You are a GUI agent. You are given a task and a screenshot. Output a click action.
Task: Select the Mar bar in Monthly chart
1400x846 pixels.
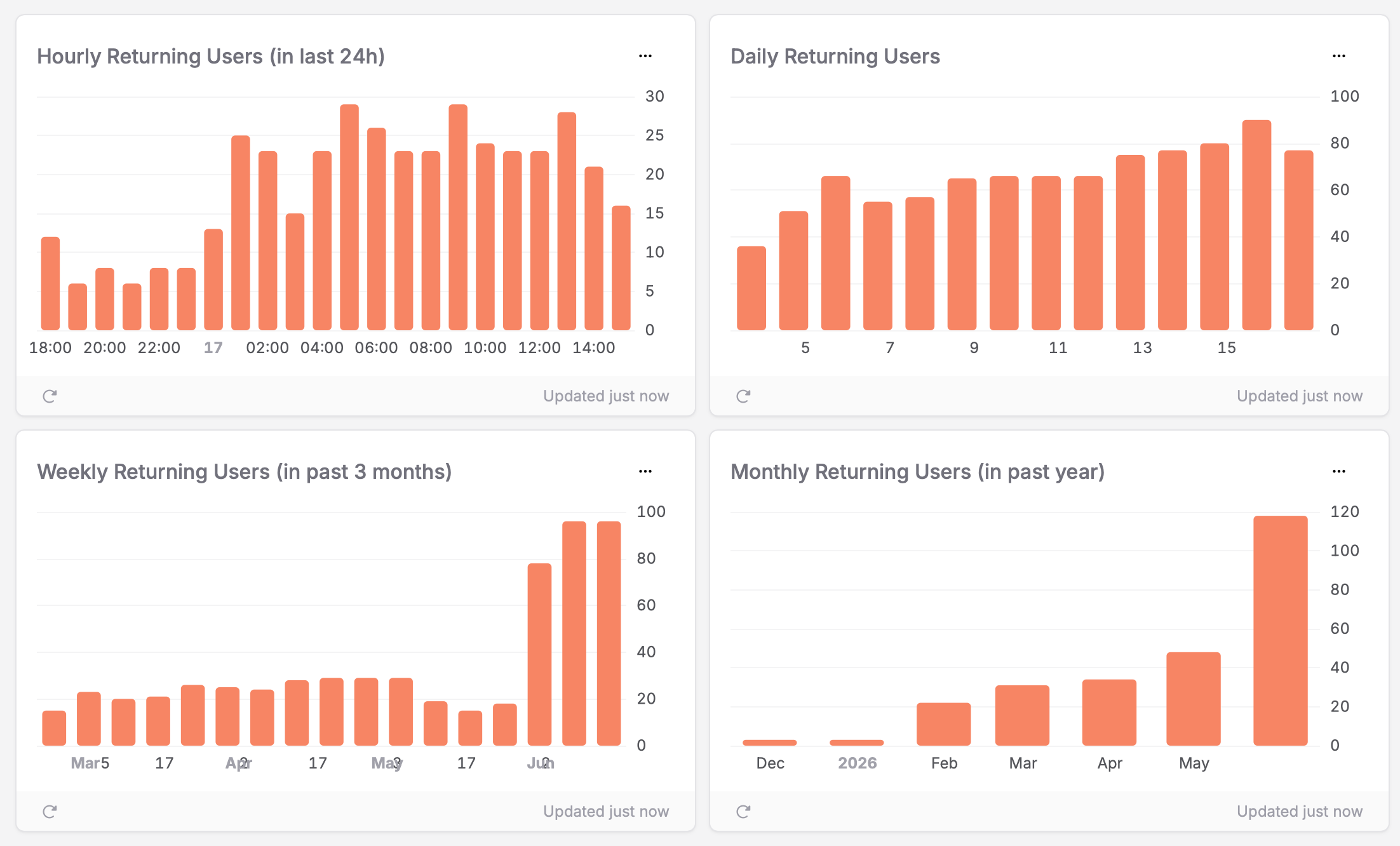pos(1022,715)
